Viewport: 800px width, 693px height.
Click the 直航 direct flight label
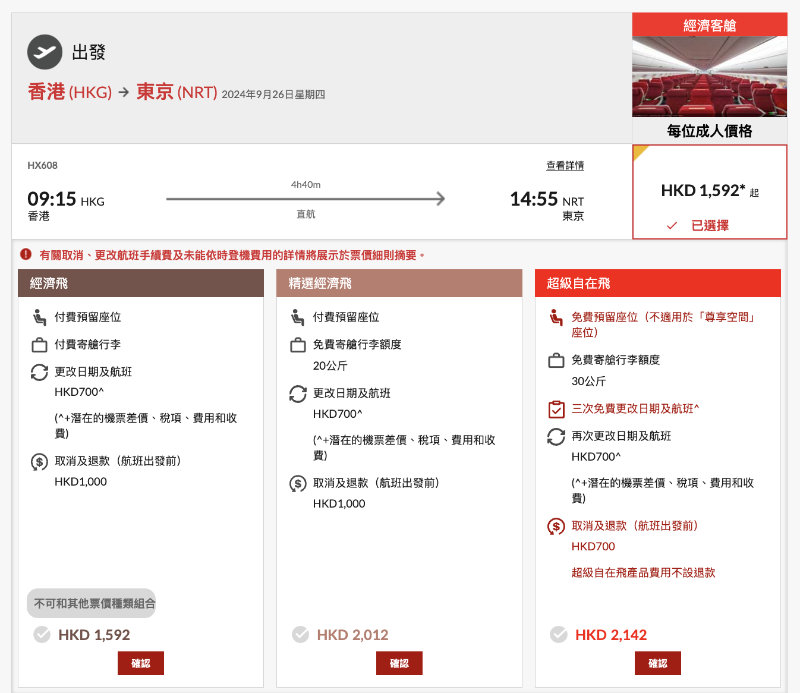click(306, 214)
